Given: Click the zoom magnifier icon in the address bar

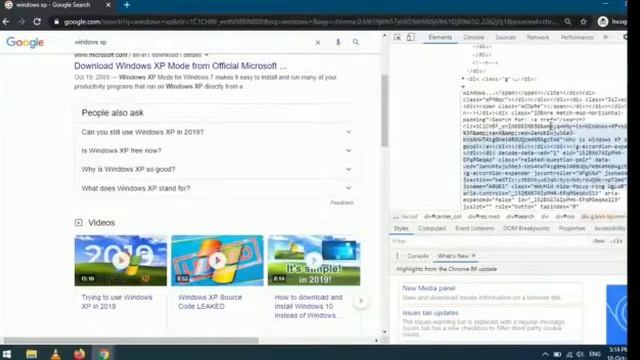Looking at the screenshot, I should pyautogui.click(x=568, y=22).
